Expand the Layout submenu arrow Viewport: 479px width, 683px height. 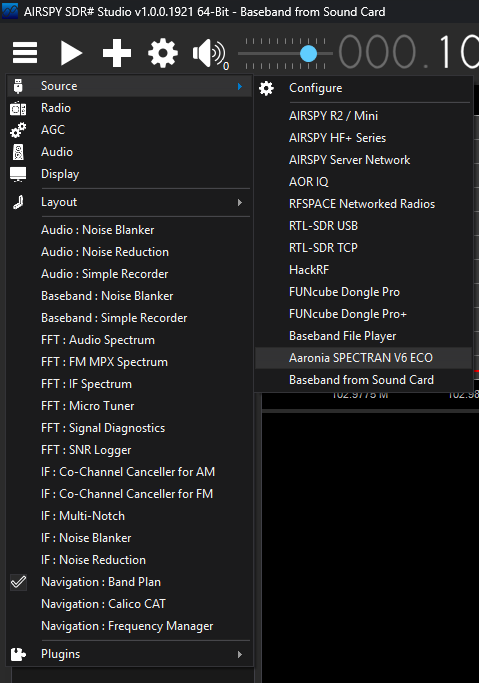(240, 203)
